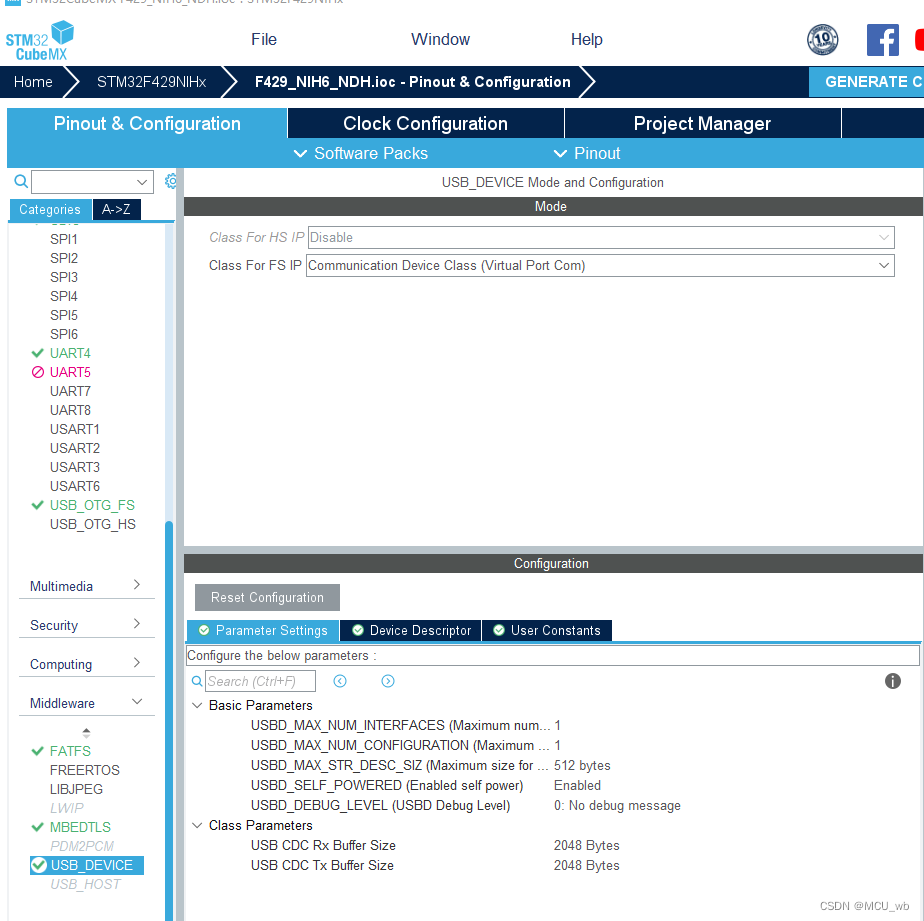Open the category search combo box
Viewport: 924px width, 921px height.
92,181
